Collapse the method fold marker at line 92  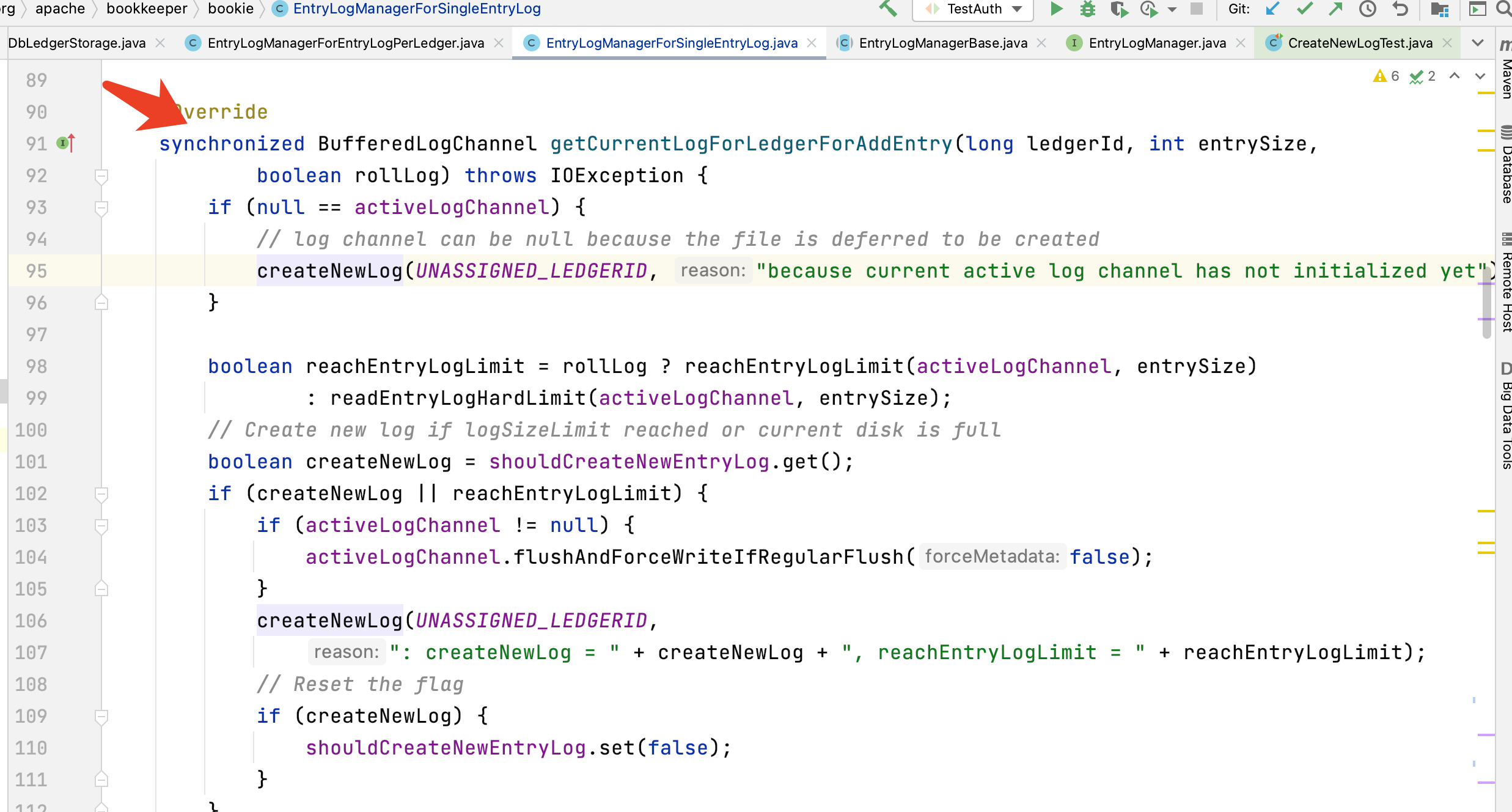(x=101, y=176)
